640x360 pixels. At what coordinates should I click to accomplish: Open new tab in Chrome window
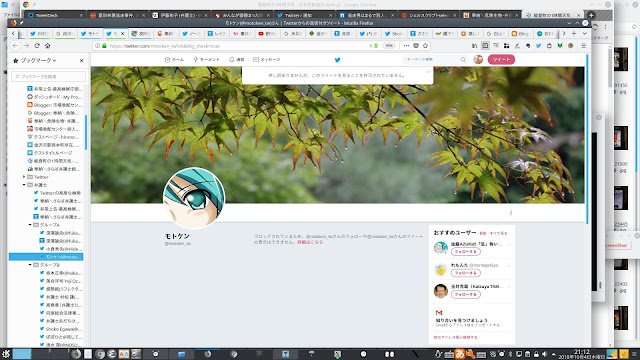pos(591,15)
